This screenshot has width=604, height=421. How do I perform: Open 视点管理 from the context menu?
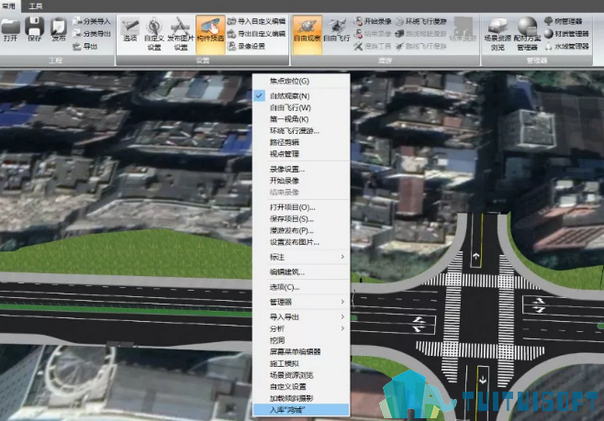[301, 154]
